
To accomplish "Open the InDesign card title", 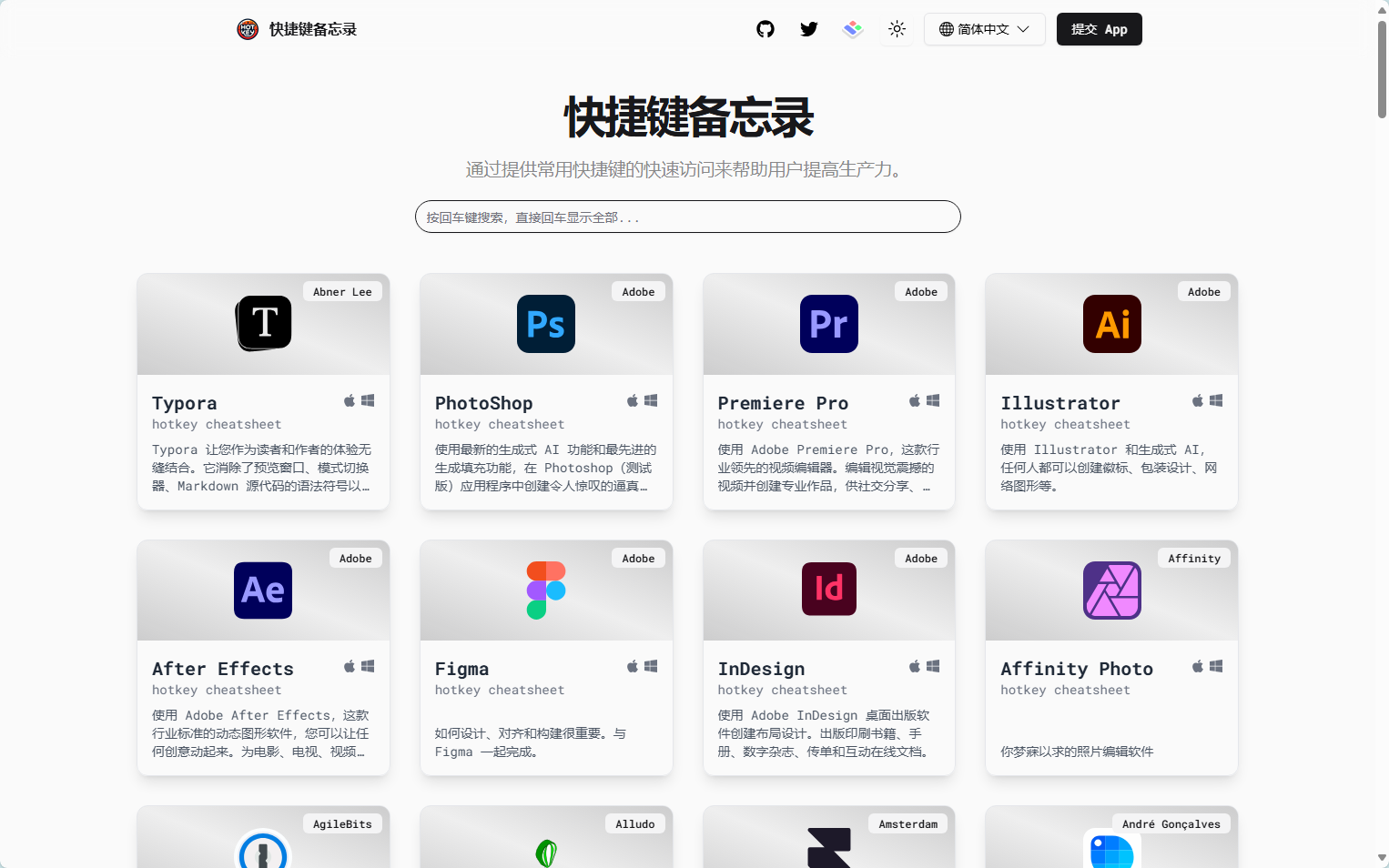I will tap(762, 669).
